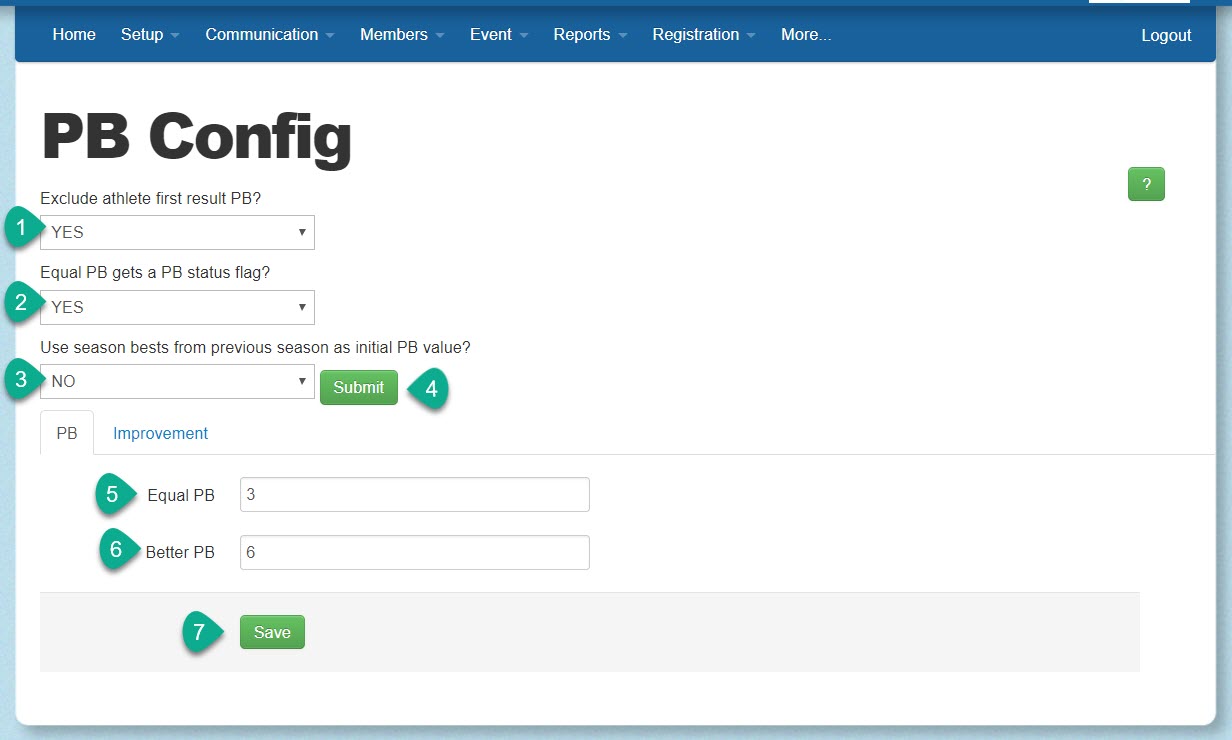Open the Event menu

pos(498,35)
